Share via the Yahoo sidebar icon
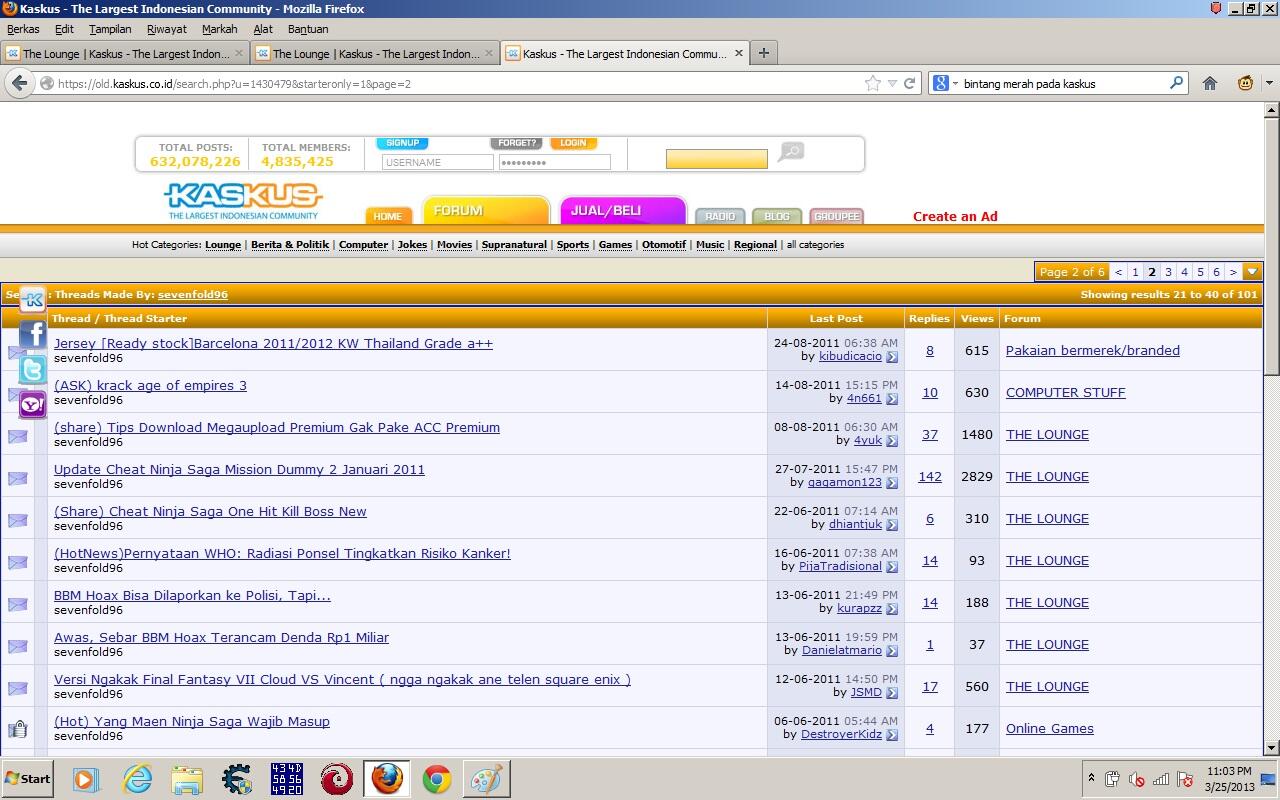The width and height of the screenshot is (1280, 800). (x=33, y=404)
